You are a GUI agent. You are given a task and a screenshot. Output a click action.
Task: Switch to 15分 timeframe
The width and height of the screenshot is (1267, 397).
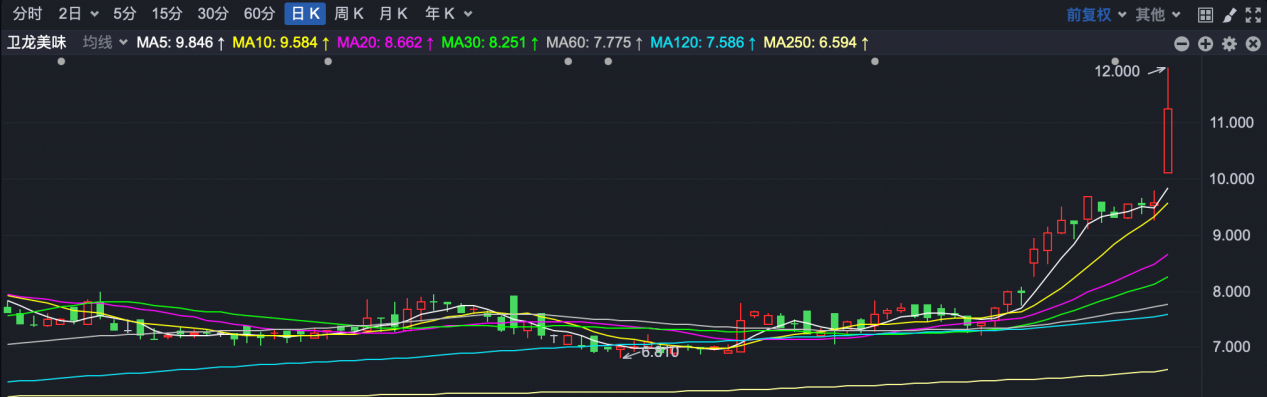[x=167, y=14]
